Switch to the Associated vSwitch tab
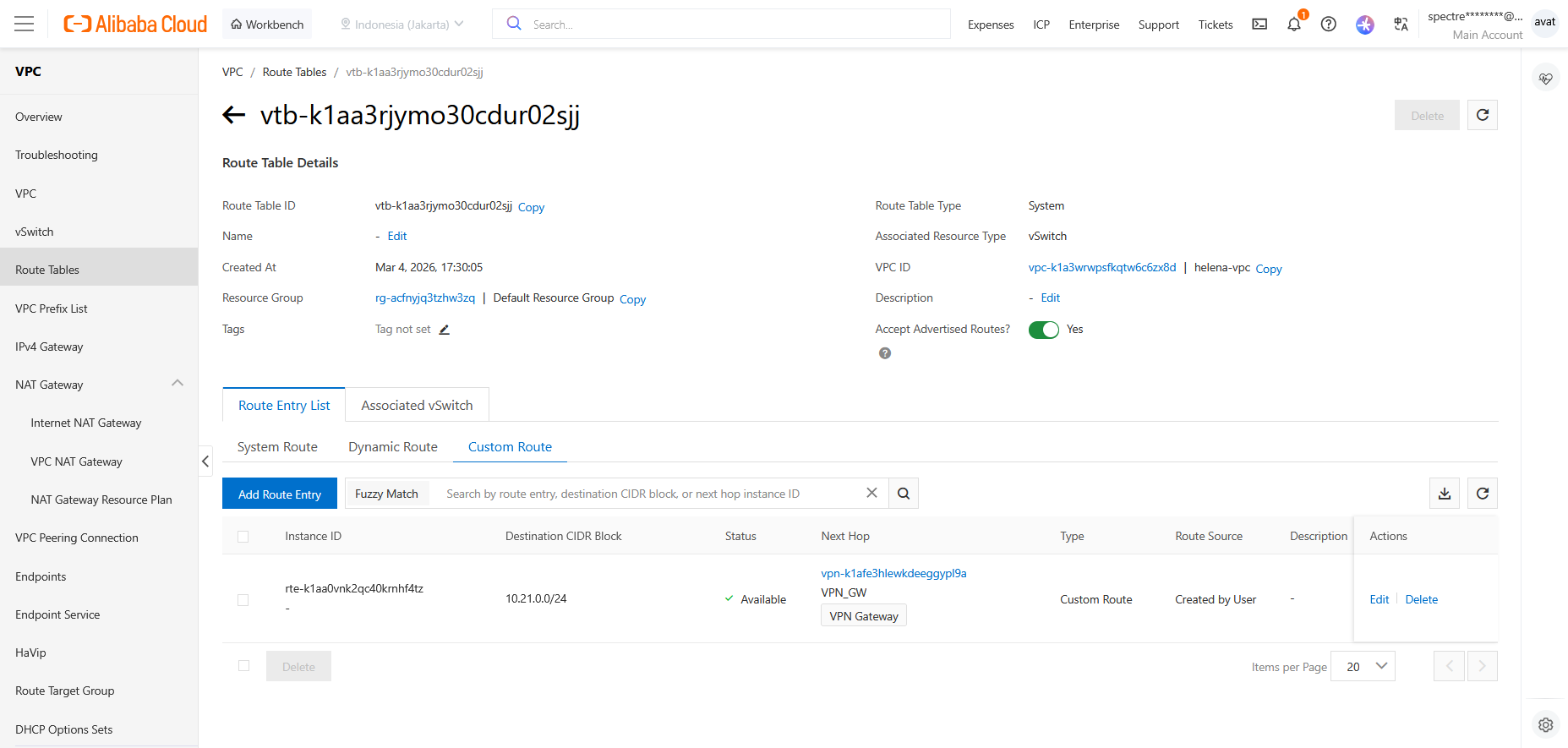 417,406
